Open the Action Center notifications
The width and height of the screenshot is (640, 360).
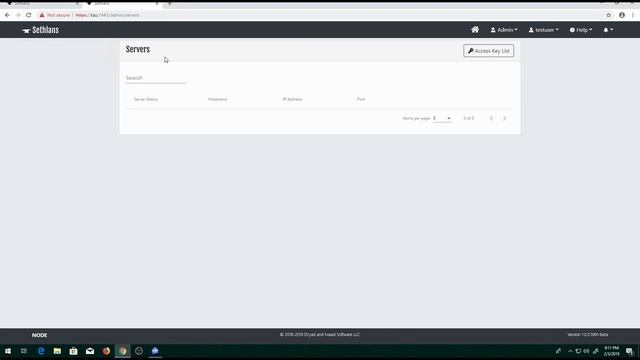[x=629, y=351]
